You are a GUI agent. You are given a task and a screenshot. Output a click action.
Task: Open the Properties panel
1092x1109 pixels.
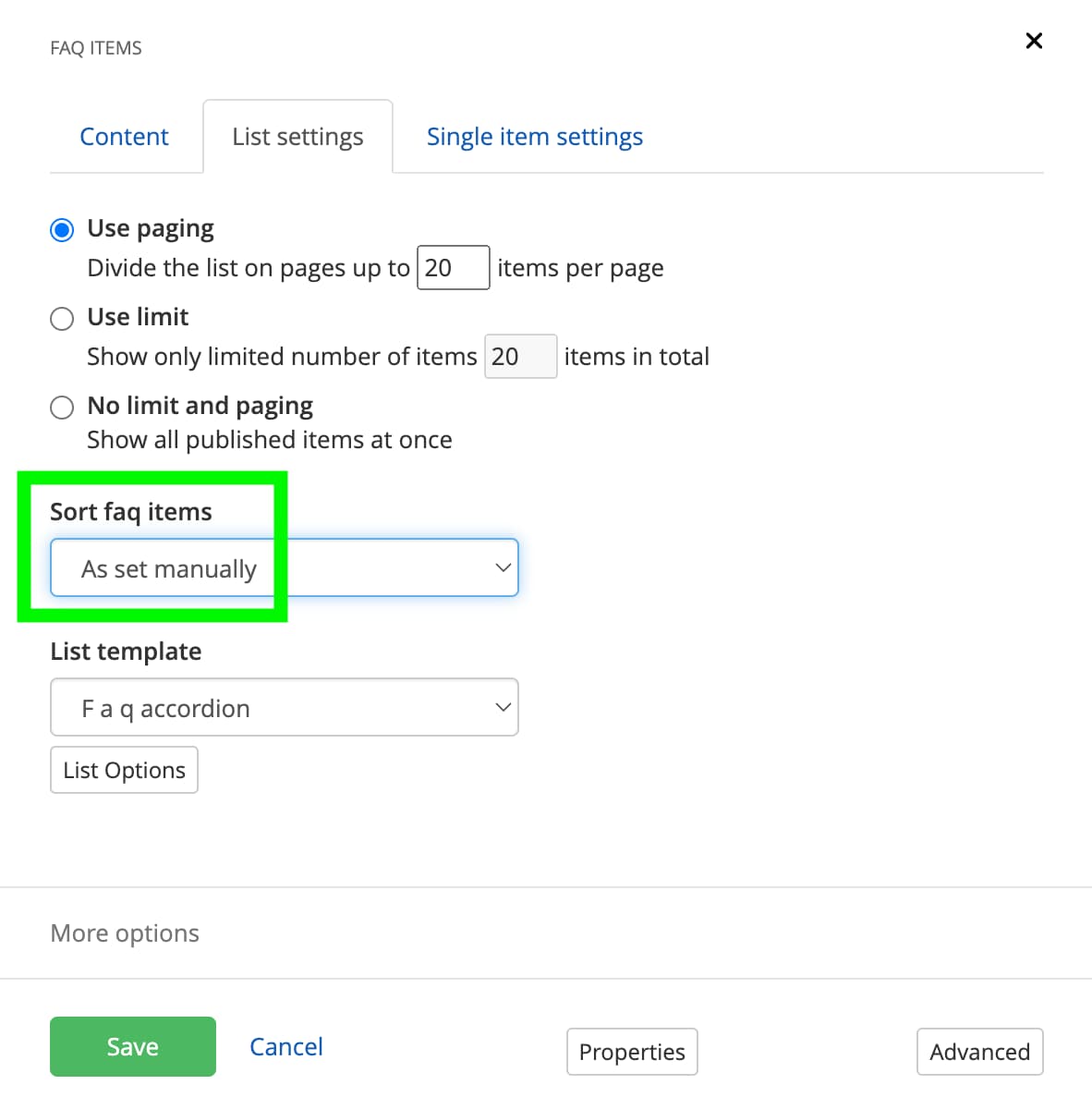pos(632,1052)
